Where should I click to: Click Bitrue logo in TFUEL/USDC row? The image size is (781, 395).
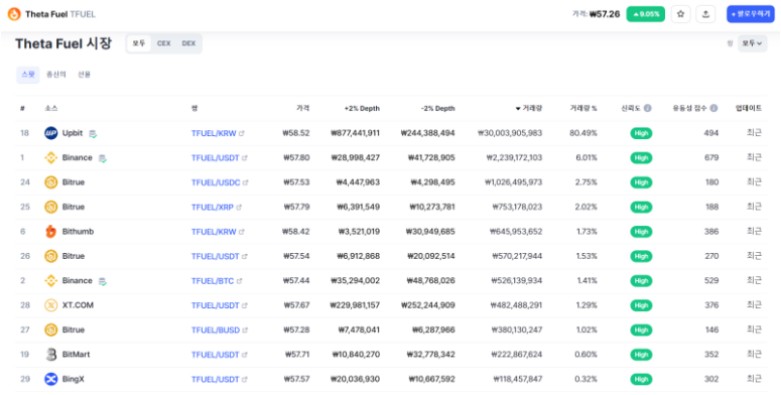coord(51,182)
